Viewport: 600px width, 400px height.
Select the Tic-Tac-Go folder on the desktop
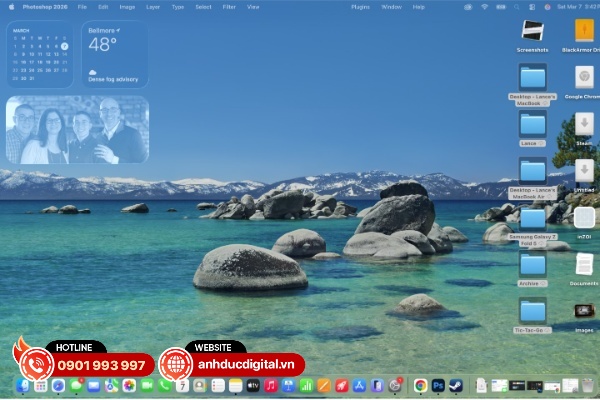[x=532, y=315]
